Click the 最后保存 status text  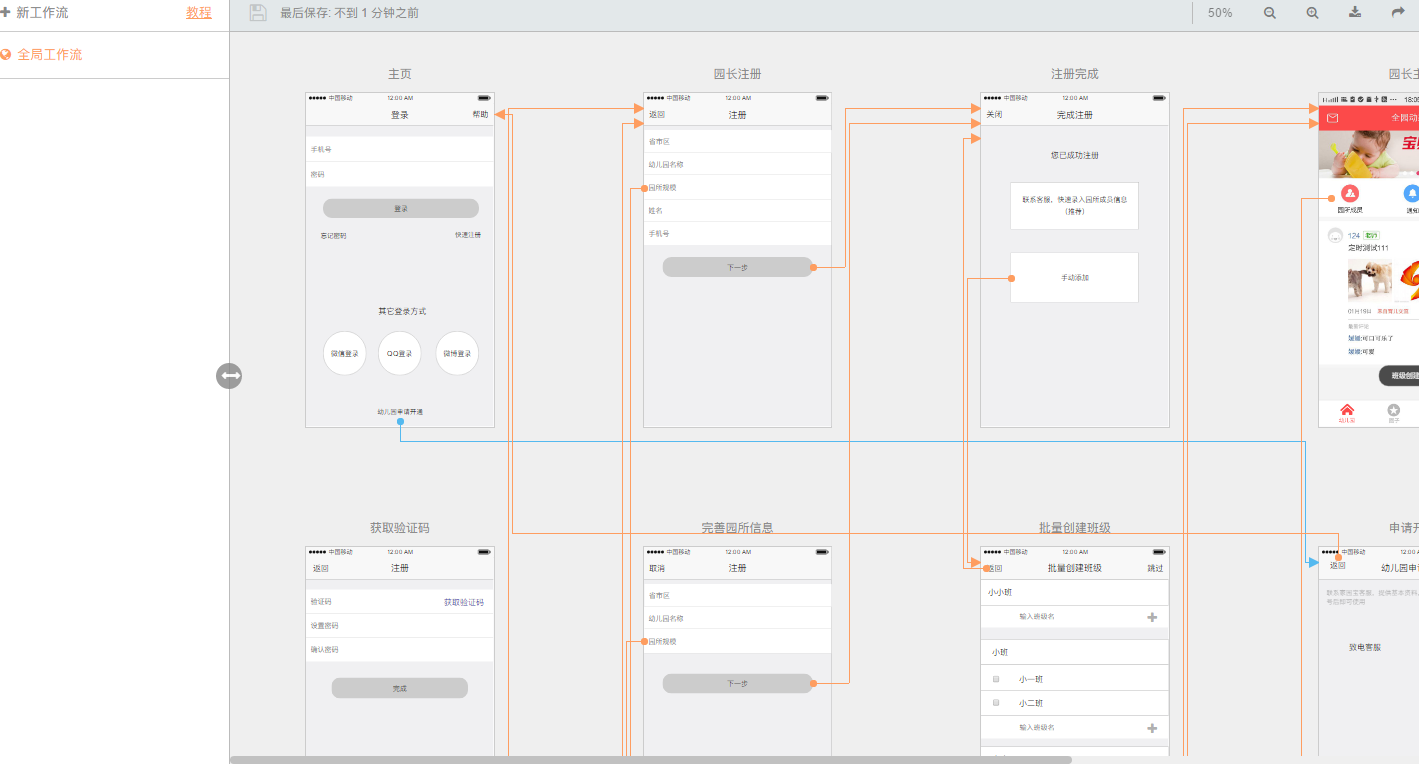click(x=349, y=13)
